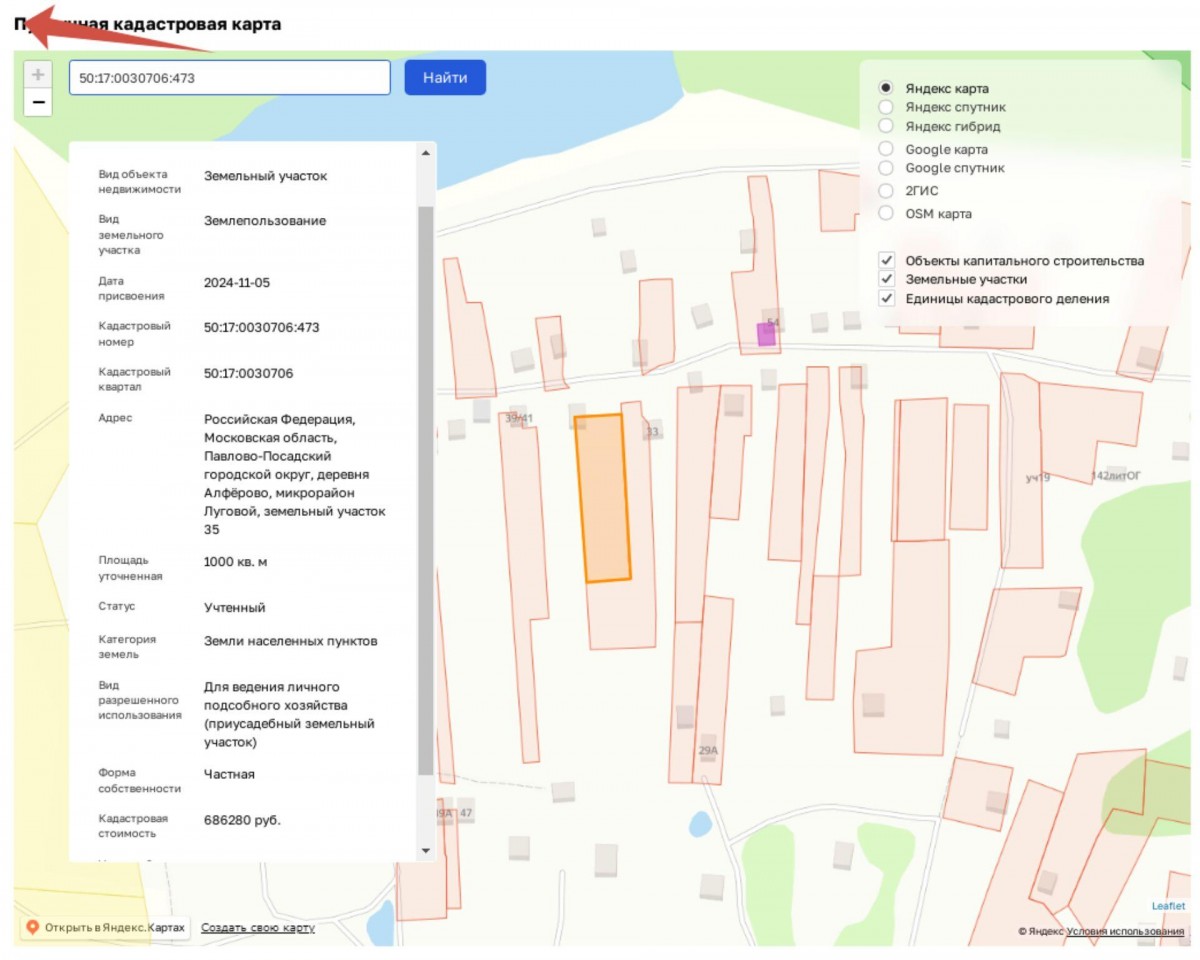Click the info panel scrollbar thumb

(426, 490)
